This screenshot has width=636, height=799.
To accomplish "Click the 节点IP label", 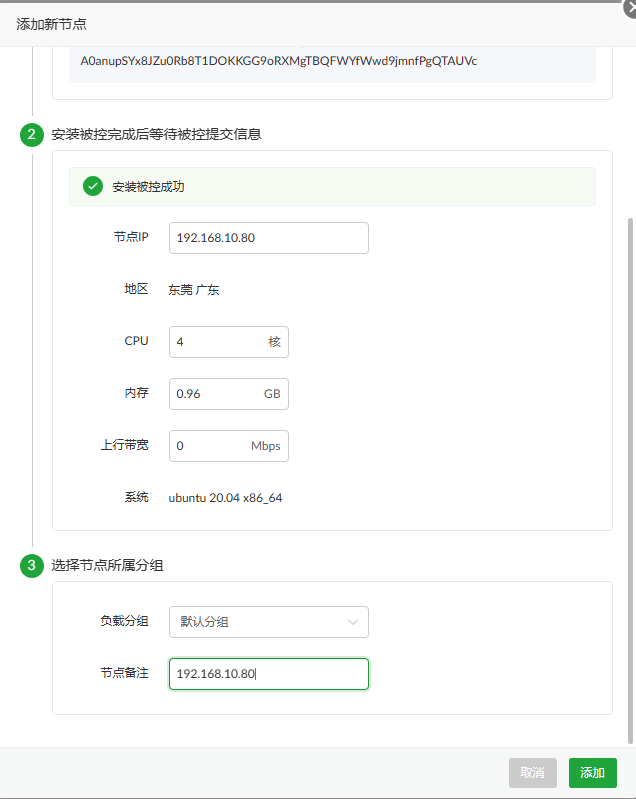I will pos(131,237).
